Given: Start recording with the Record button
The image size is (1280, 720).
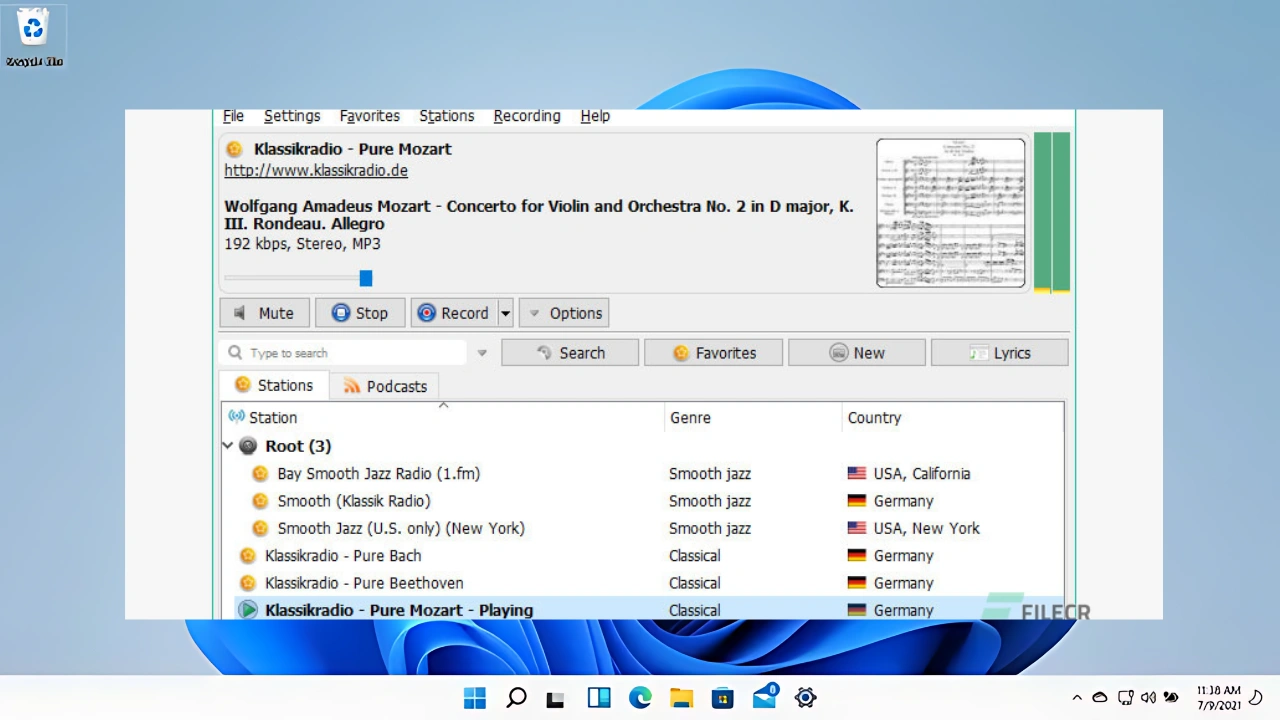Looking at the screenshot, I should [453, 313].
